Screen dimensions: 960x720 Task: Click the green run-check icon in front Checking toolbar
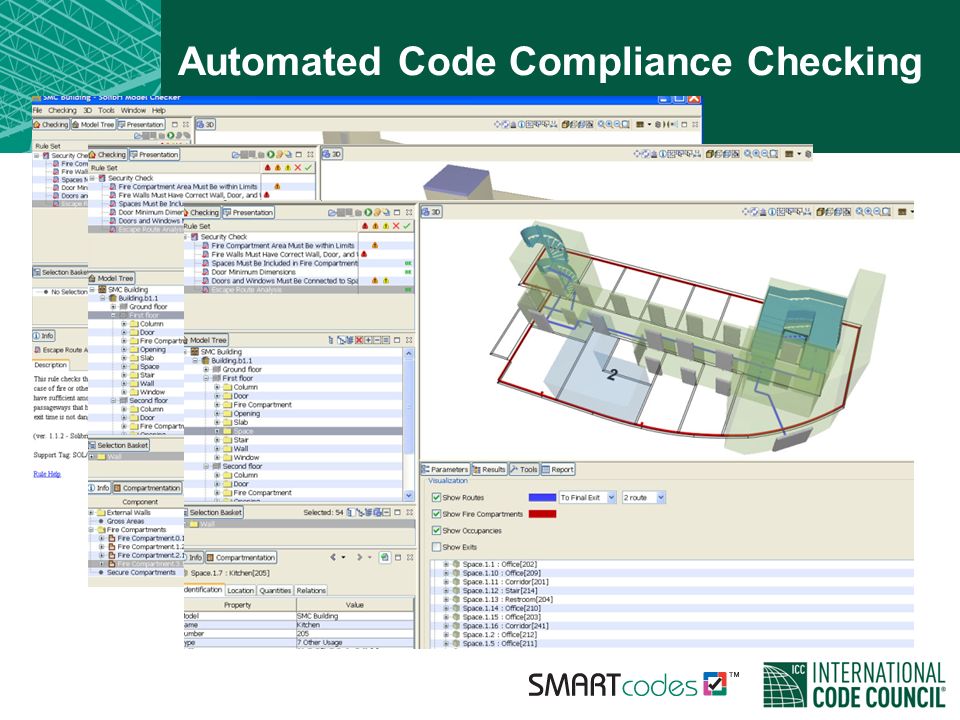368,212
